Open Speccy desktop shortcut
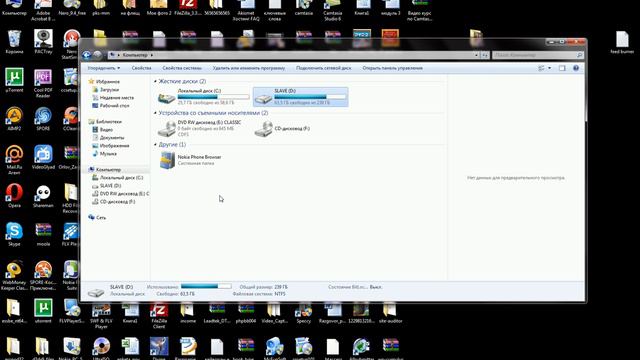The height and width of the screenshot is (360, 640). tap(303, 313)
